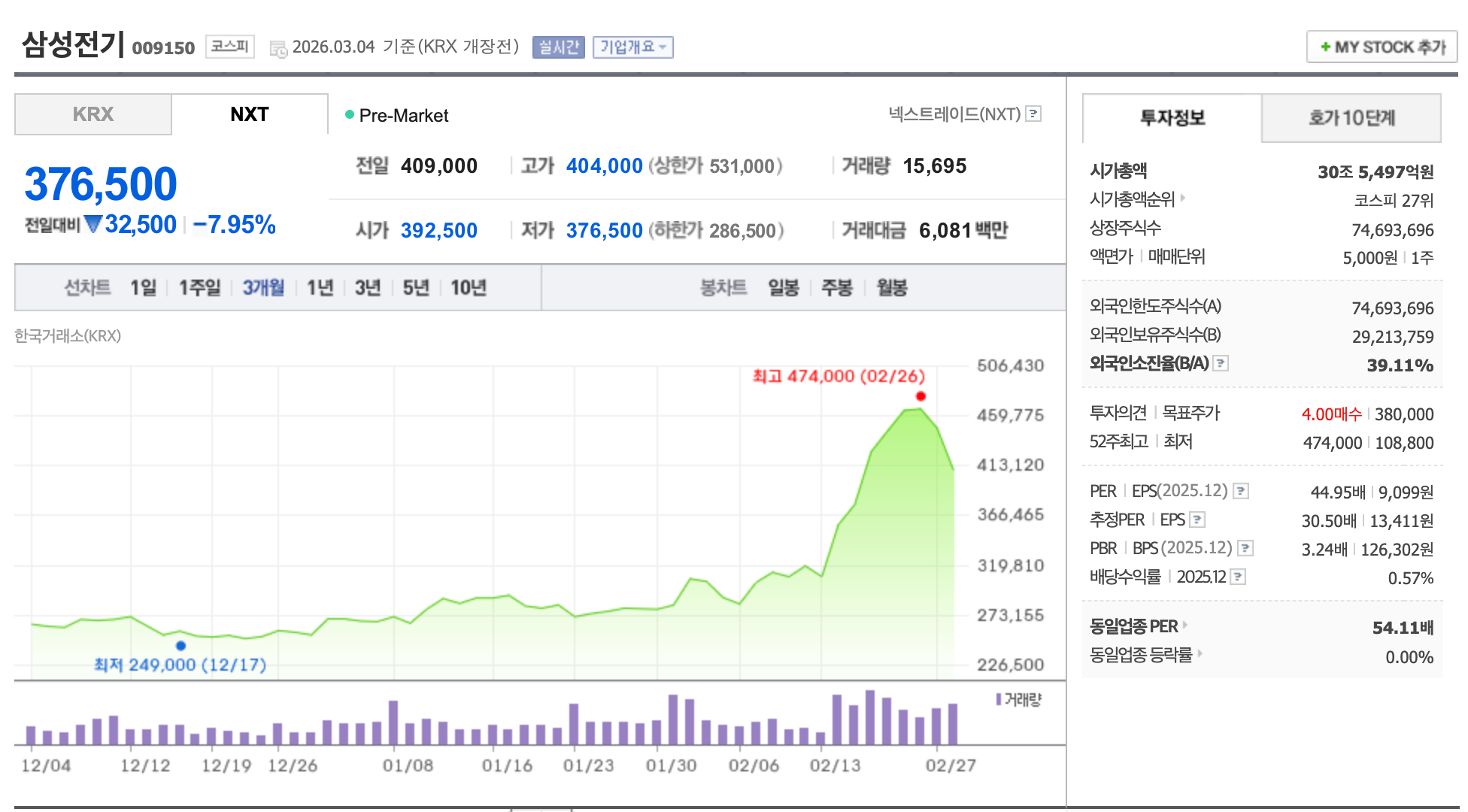Select the 일봉 candlestick chart option
This screenshot has height=812, width=1468.
(783, 287)
